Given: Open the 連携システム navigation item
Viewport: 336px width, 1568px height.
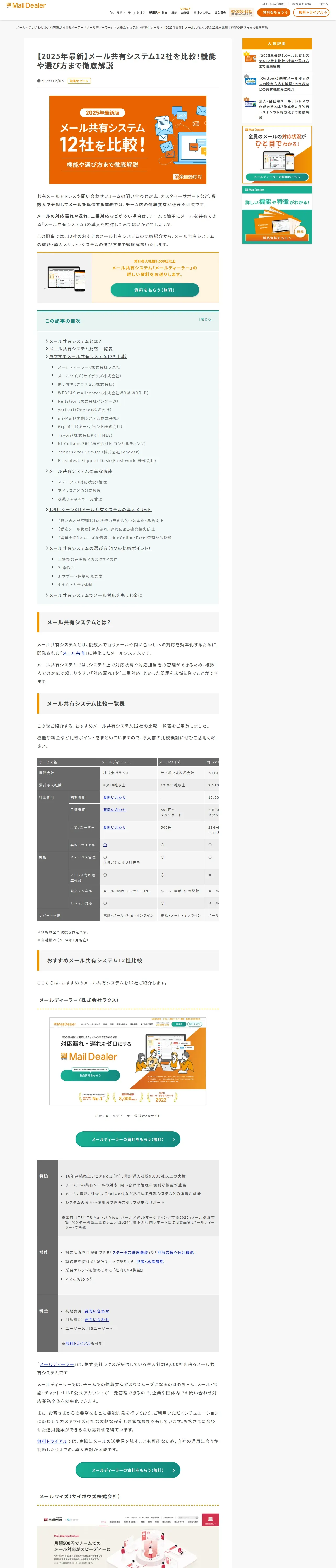Looking at the screenshot, I should click(x=202, y=13).
